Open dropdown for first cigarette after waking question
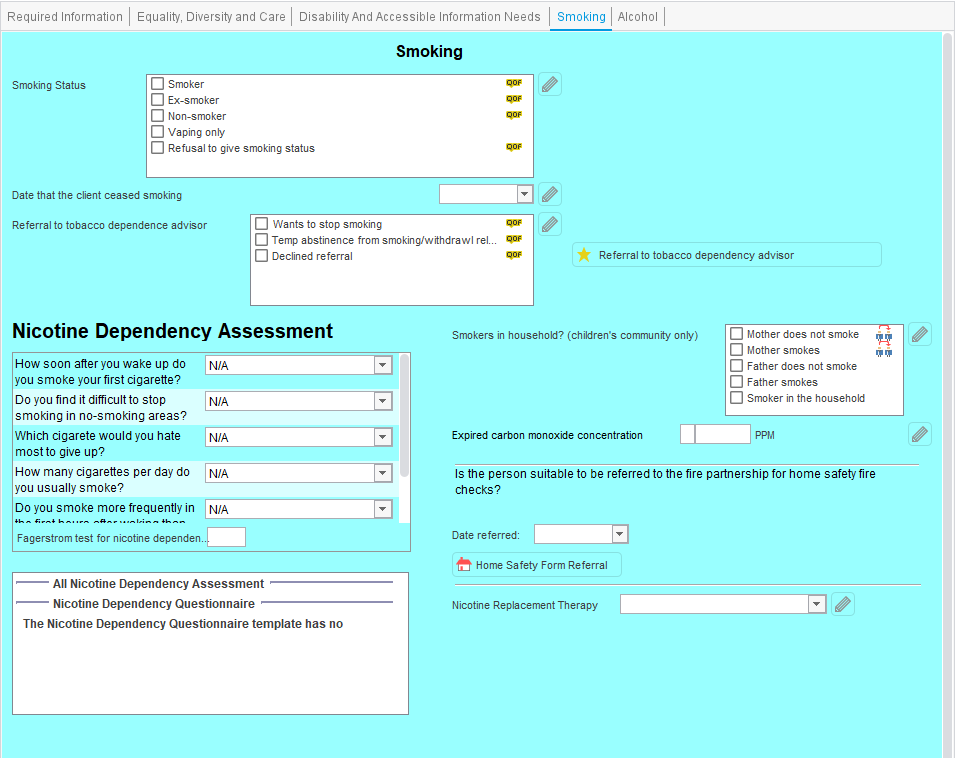The height and width of the screenshot is (758, 955). [x=382, y=365]
